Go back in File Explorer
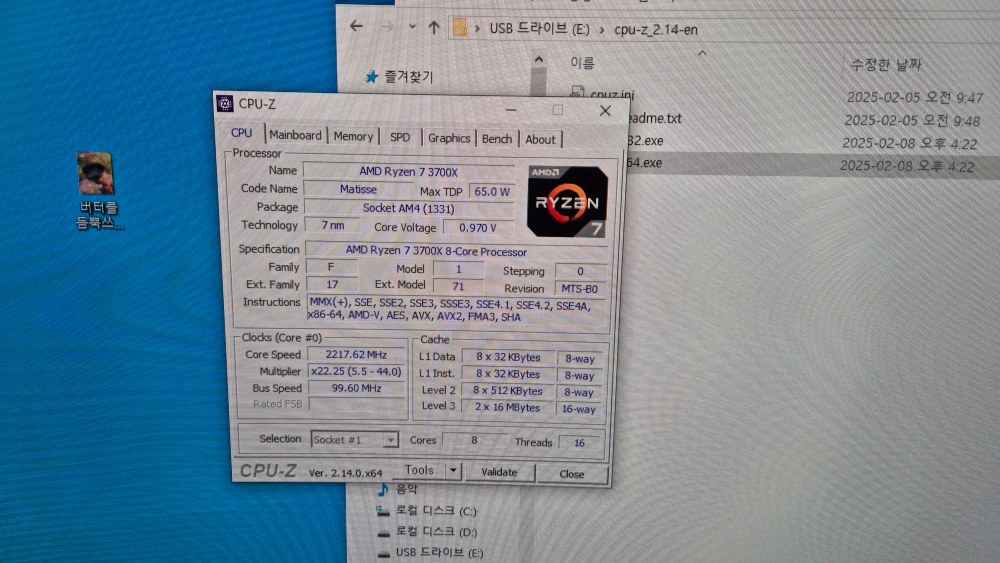The height and width of the screenshot is (563, 1000). (356, 26)
